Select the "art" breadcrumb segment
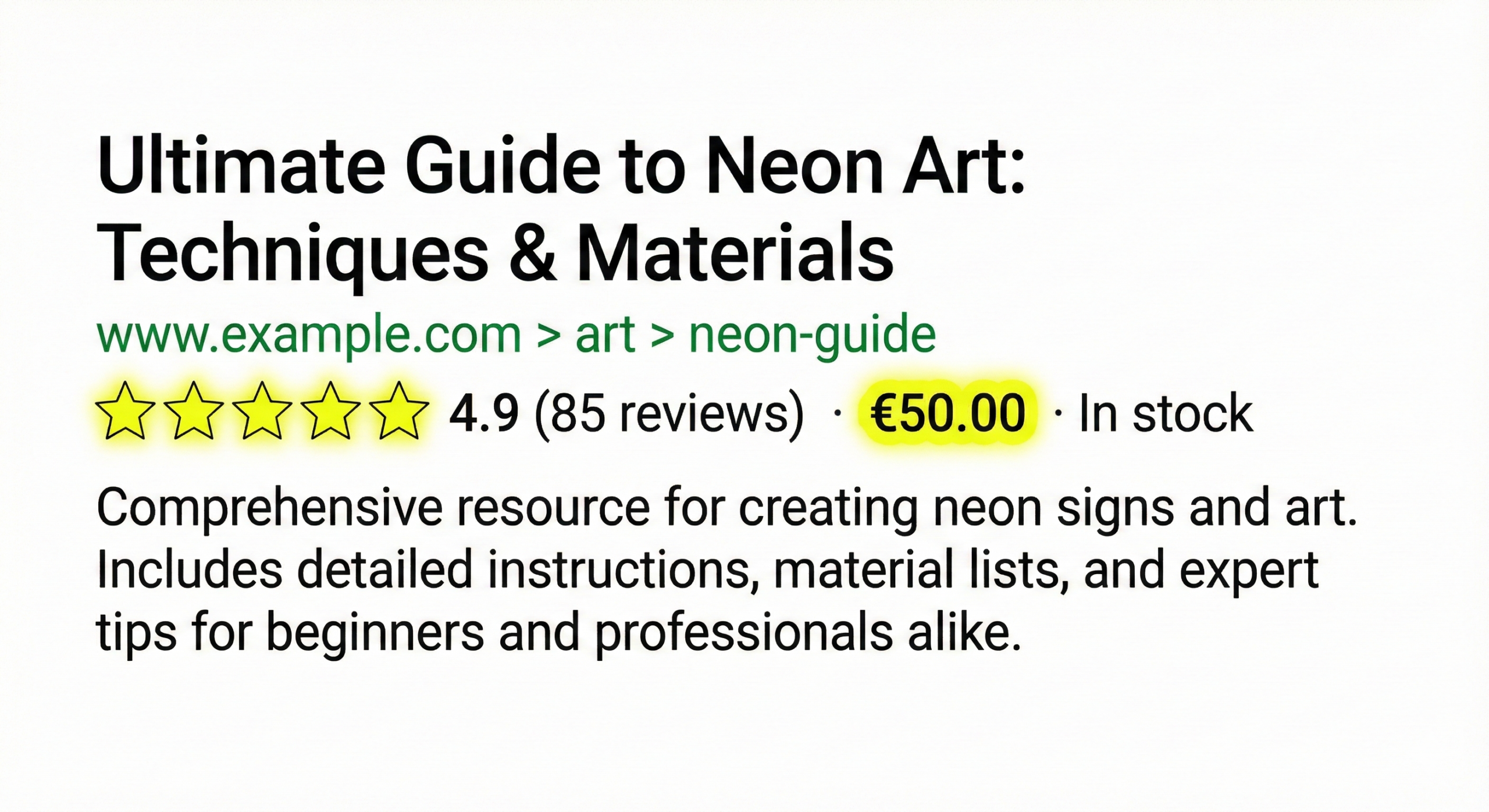The width and height of the screenshot is (1489, 812). click(x=605, y=336)
